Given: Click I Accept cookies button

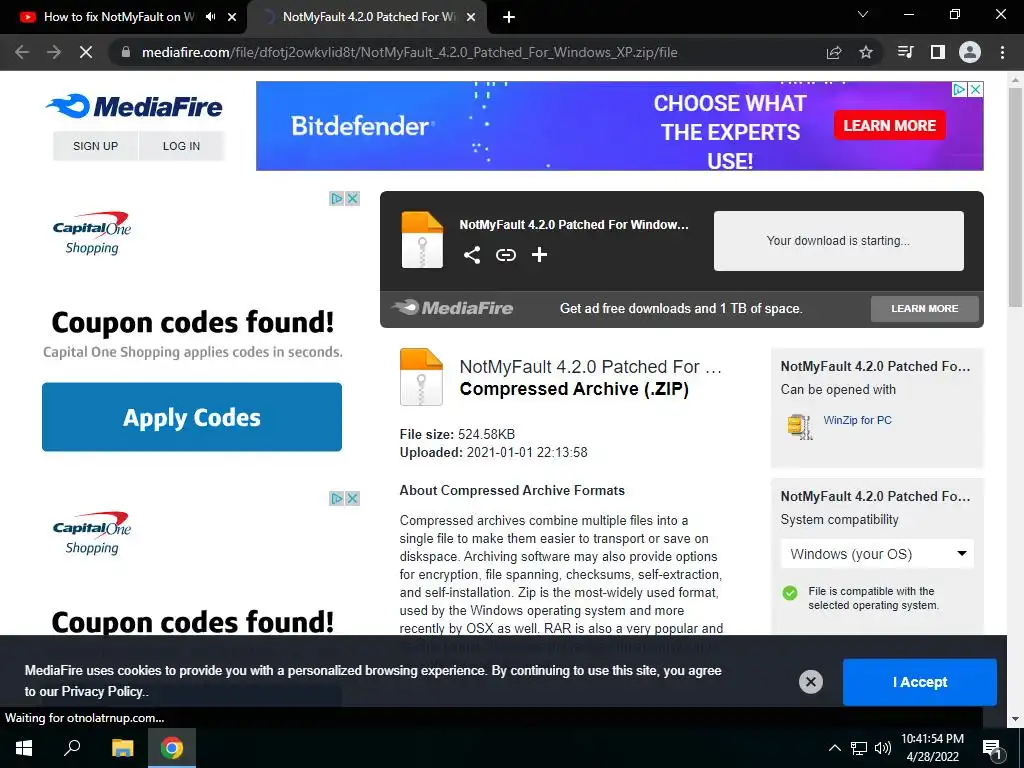Looking at the screenshot, I should coord(920,682).
